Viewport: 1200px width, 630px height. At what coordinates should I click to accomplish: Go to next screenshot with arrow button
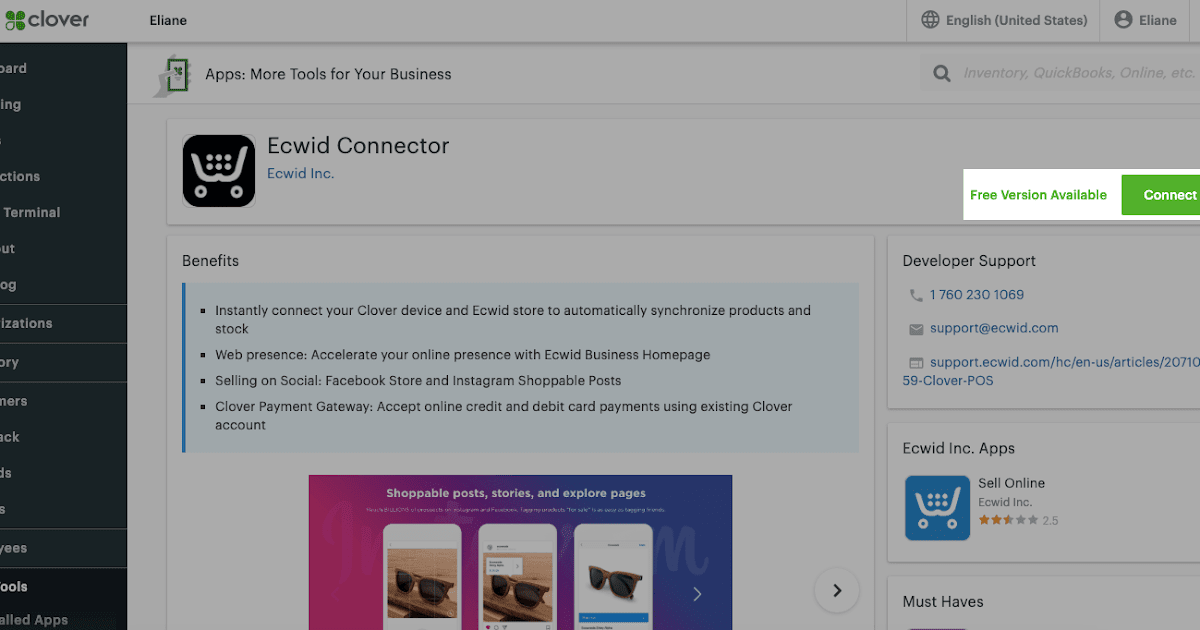tap(836, 590)
